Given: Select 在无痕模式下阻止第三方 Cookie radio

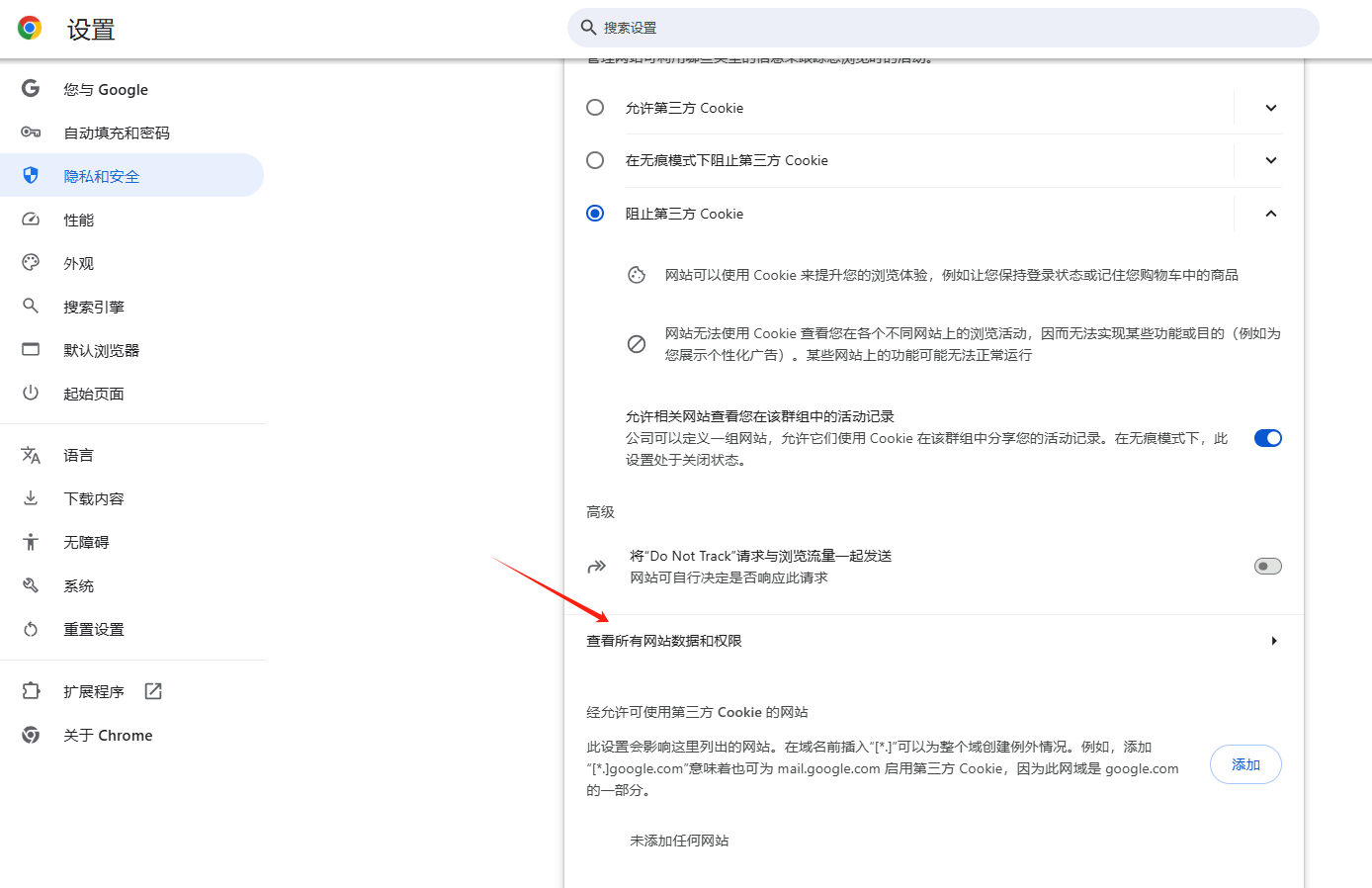Looking at the screenshot, I should (x=595, y=160).
